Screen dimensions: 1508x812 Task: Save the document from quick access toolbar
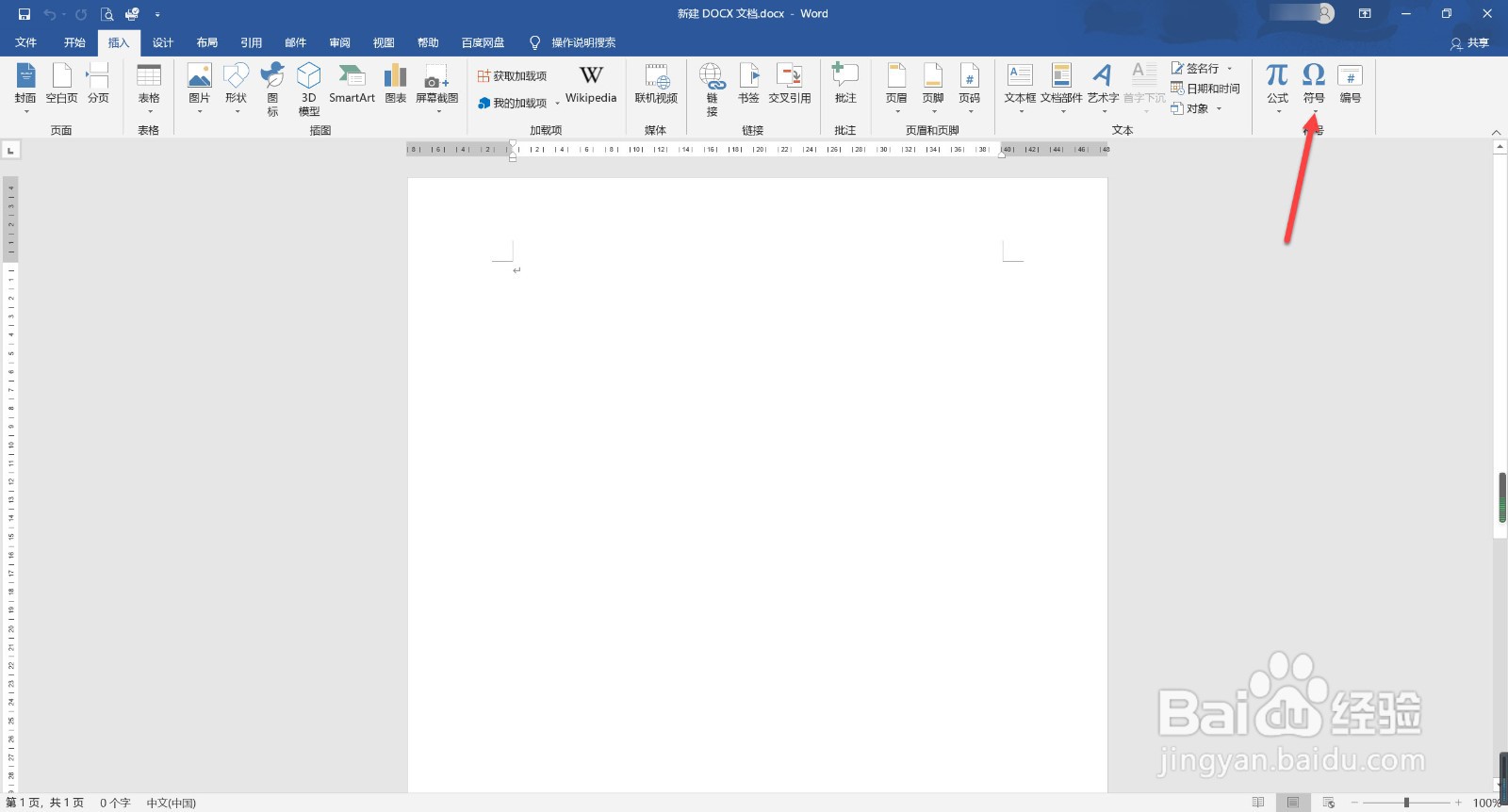(x=25, y=14)
